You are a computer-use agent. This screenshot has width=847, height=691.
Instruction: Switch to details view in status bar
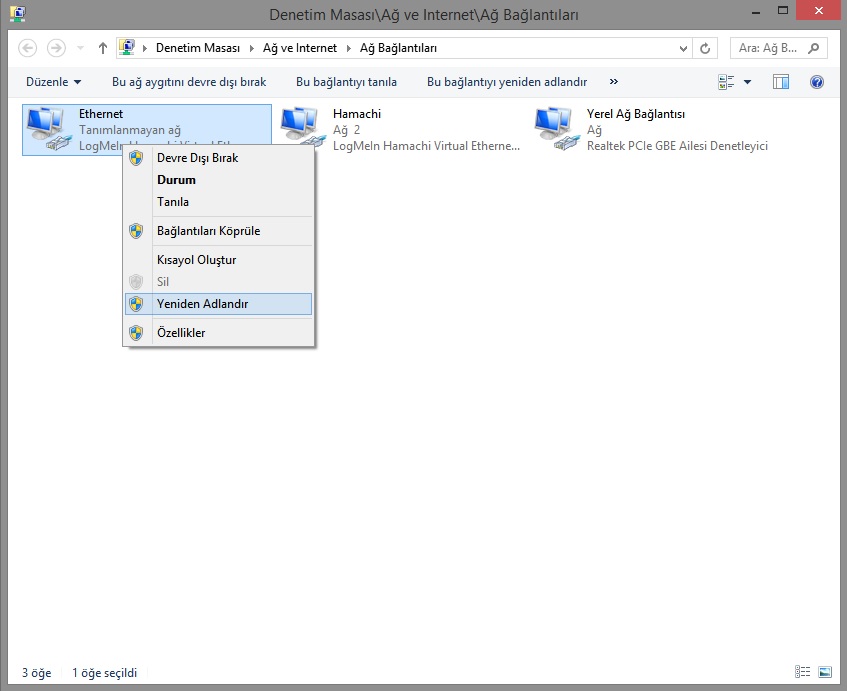click(x=802, y=672)
